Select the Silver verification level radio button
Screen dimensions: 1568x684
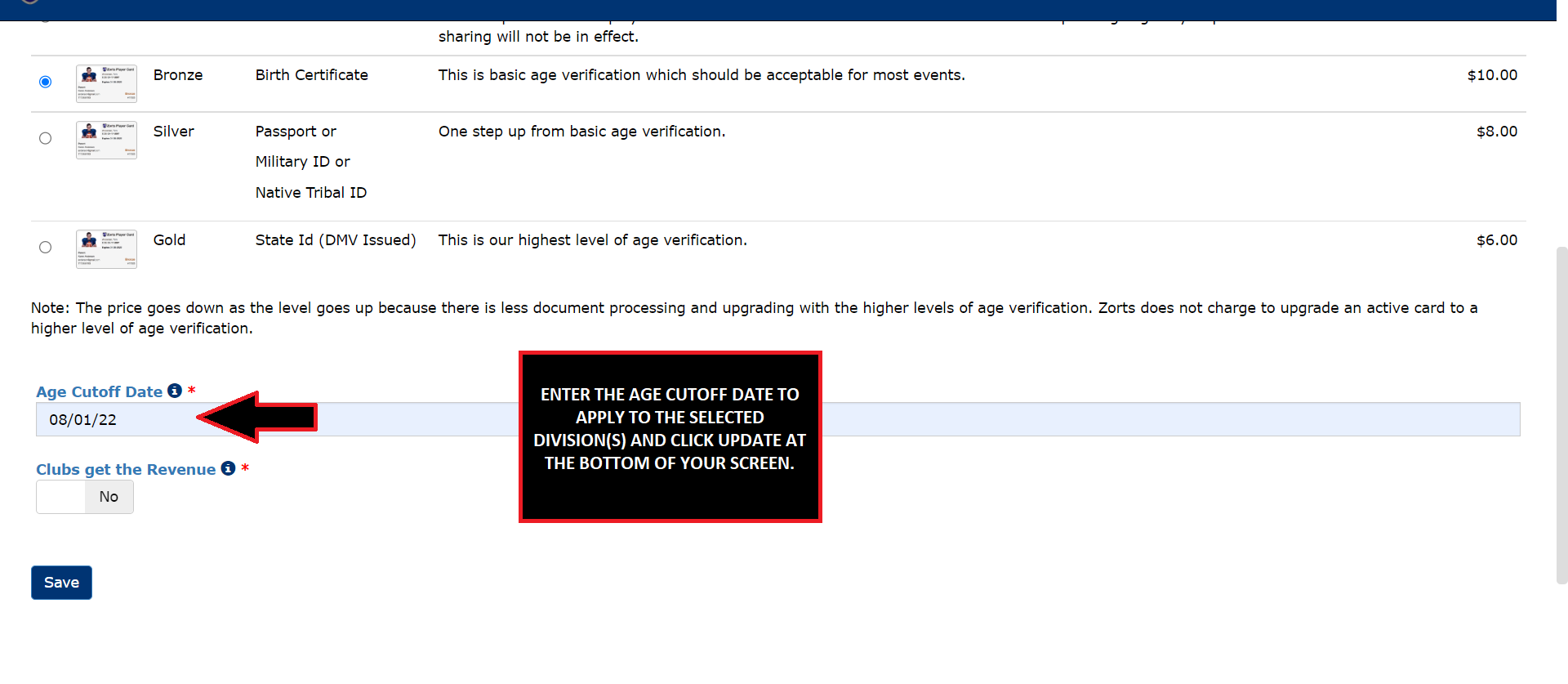tap(46, 138)
